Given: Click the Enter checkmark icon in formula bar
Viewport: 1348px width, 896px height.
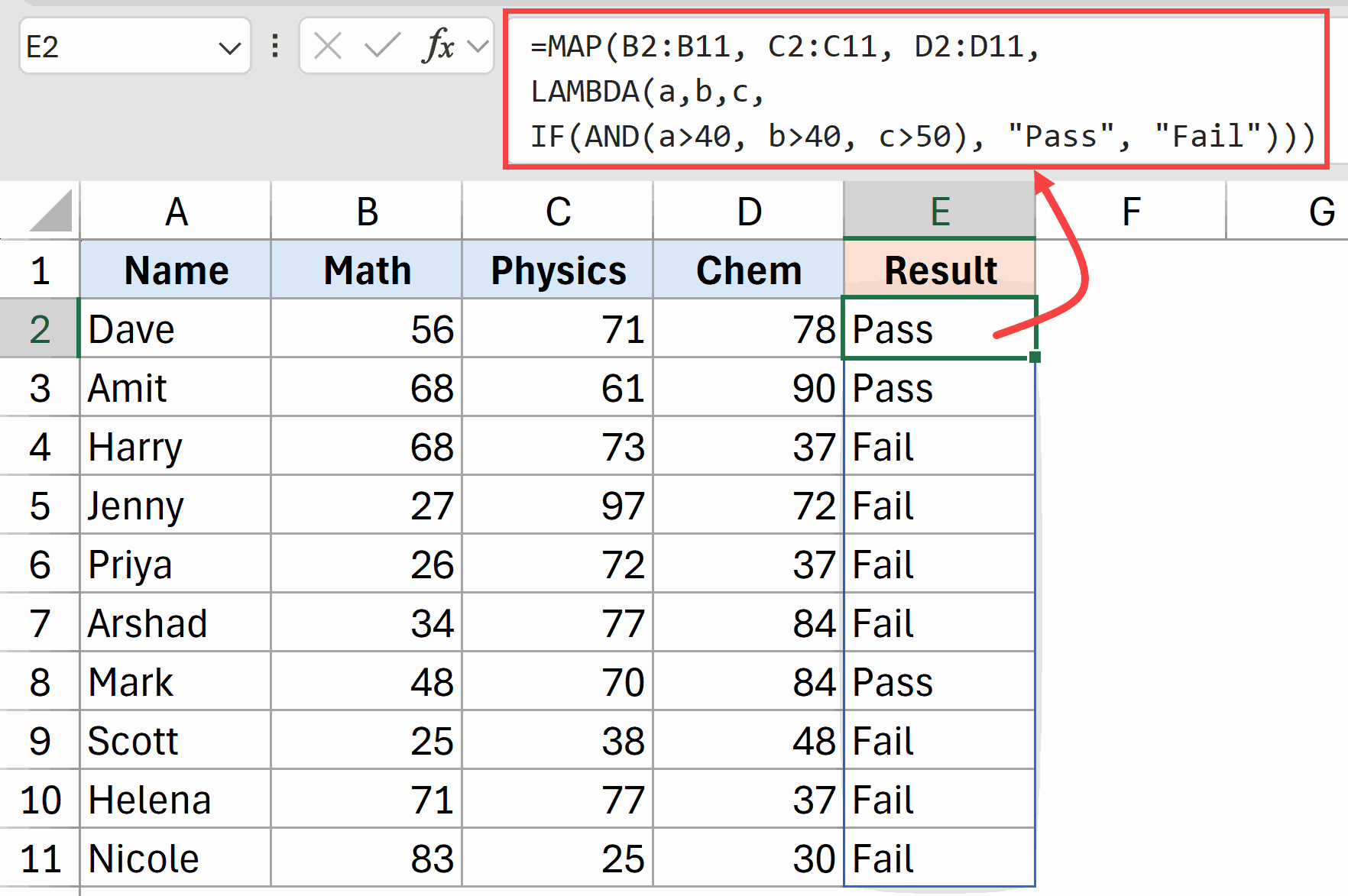Looking at the screenshot, I should (382, 46).
